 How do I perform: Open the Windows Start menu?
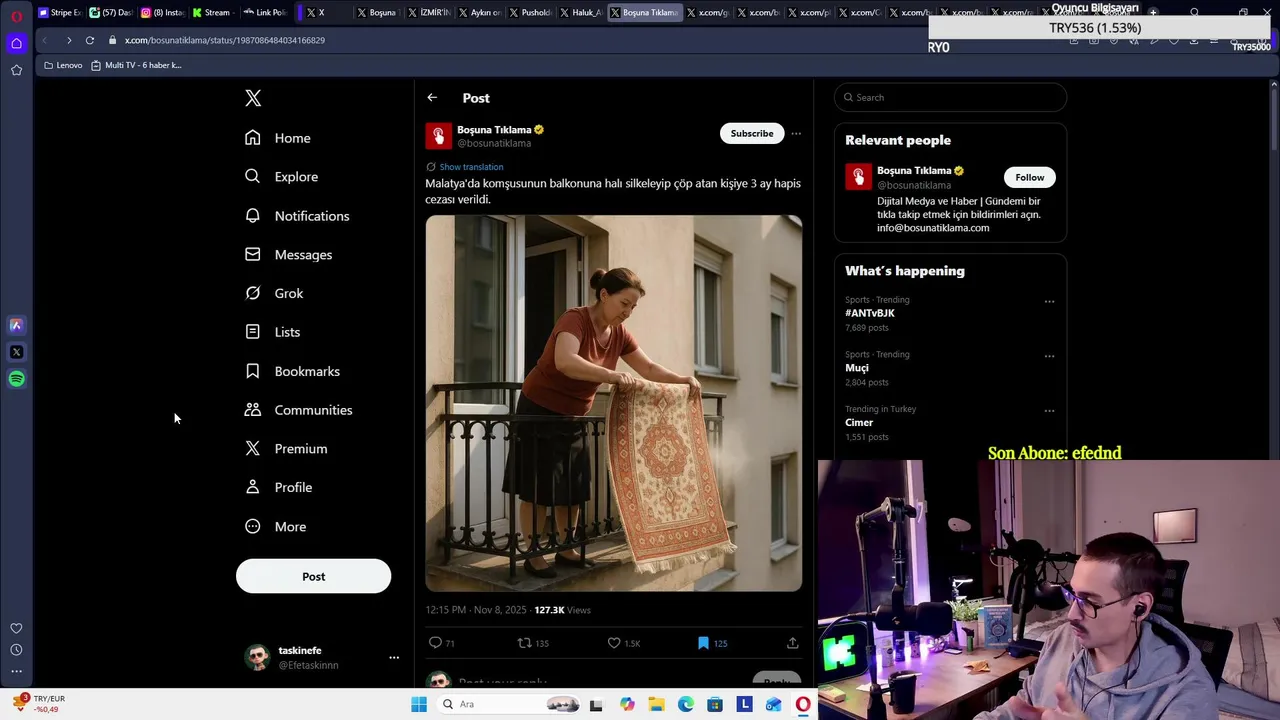(x=419, y=704)
